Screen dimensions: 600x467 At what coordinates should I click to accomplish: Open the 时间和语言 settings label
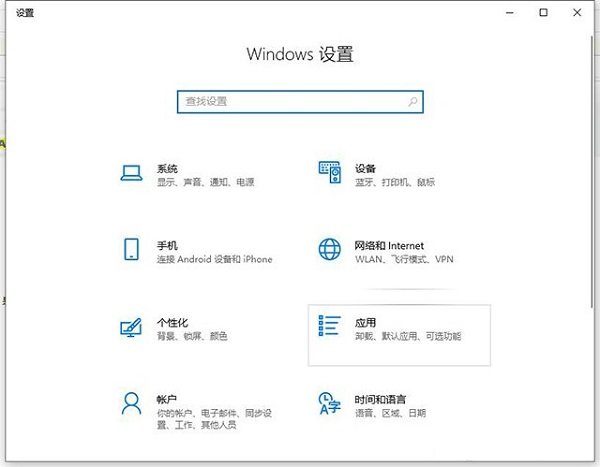click(x=380, y=398)
